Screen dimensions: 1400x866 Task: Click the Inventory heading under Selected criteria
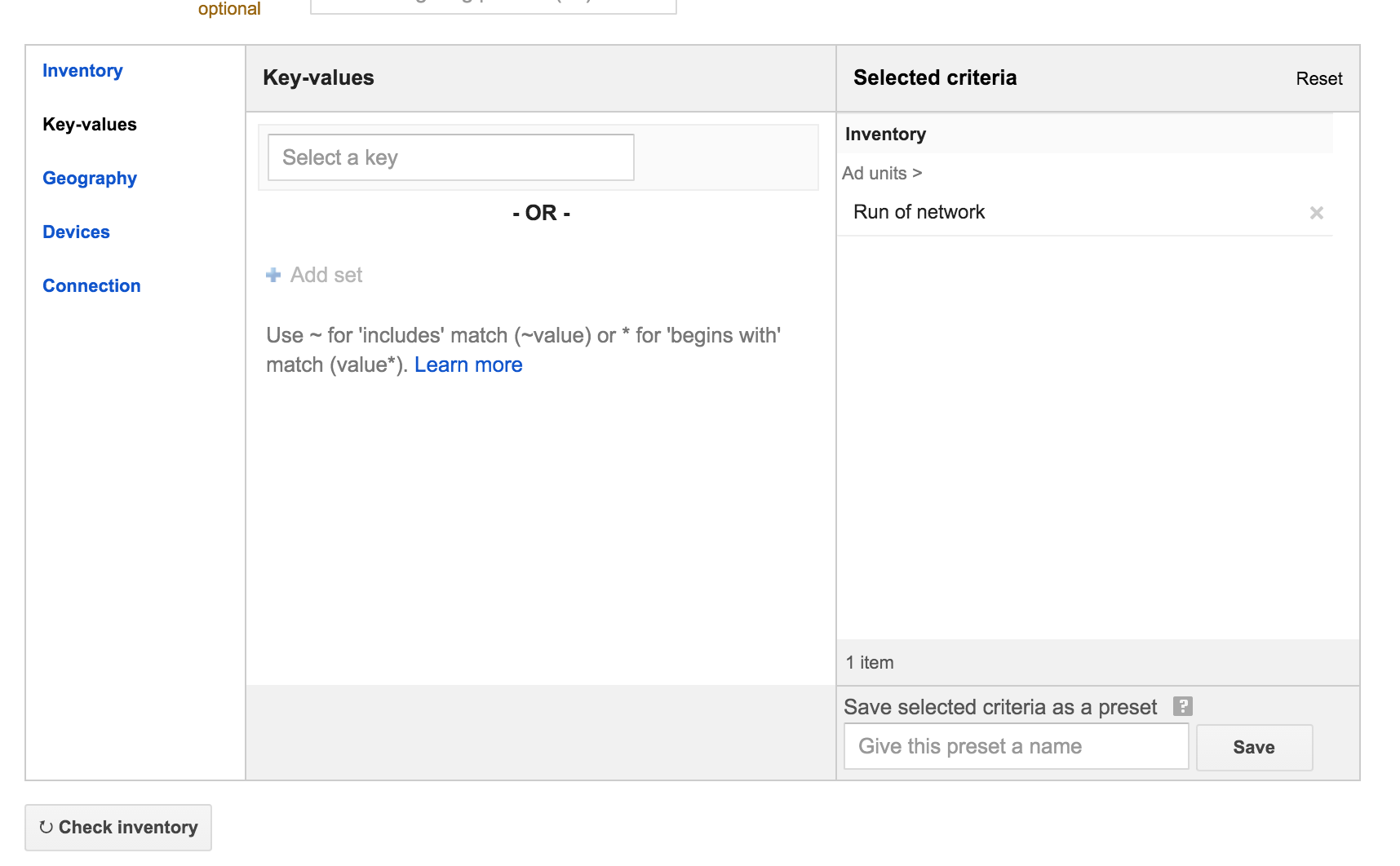[x=885, y=135]
